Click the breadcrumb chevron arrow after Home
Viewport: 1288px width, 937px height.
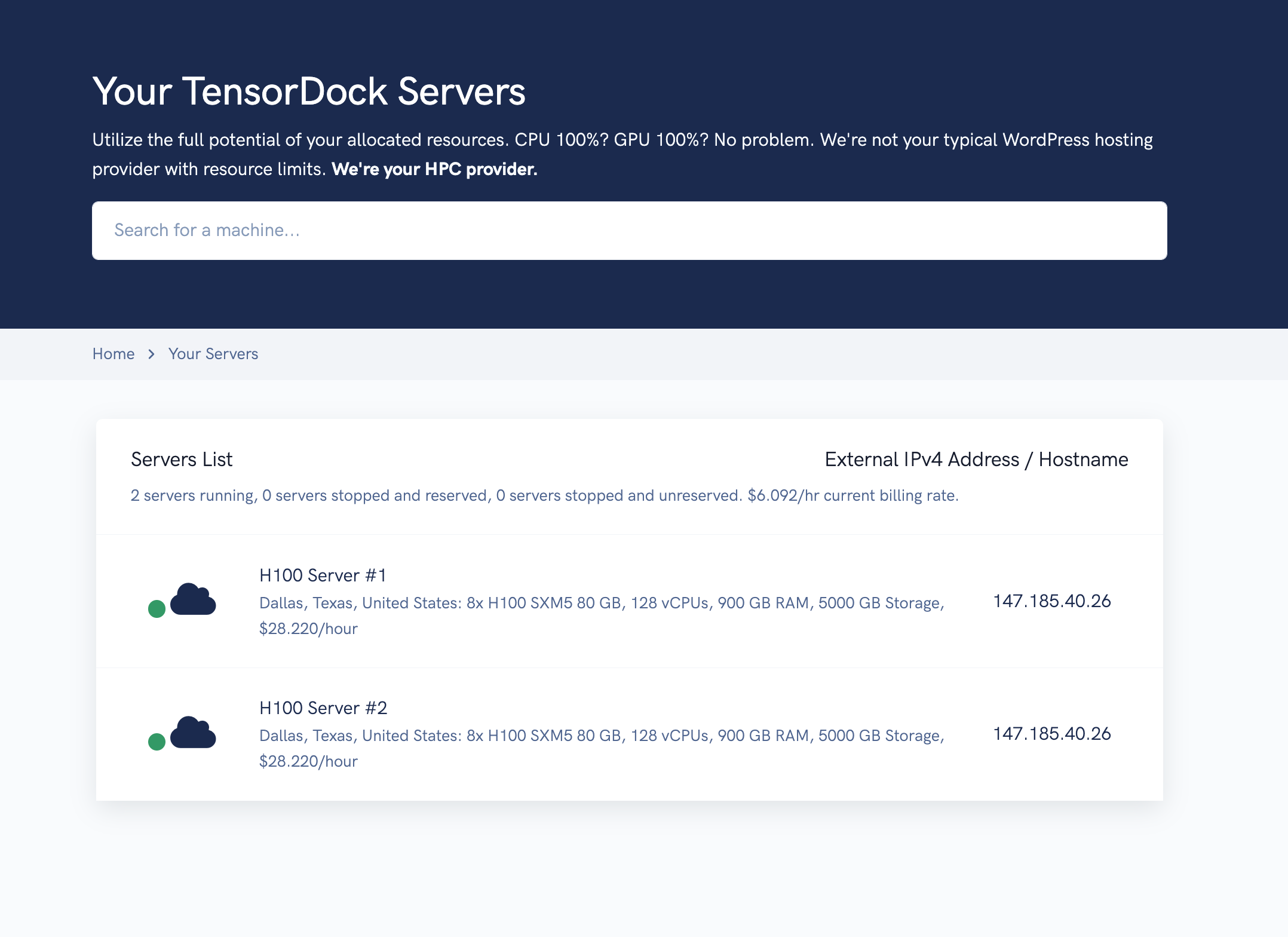tap(151, 354)
